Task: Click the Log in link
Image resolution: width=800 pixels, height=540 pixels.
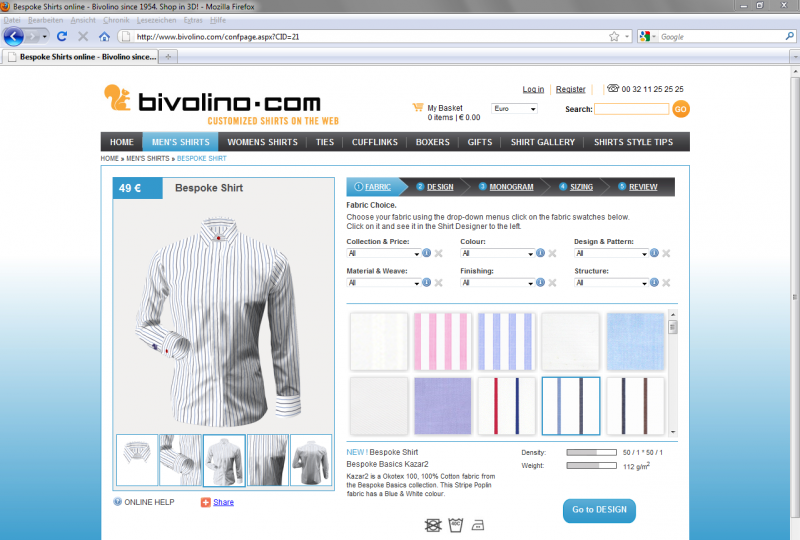Action: (533, 89)
